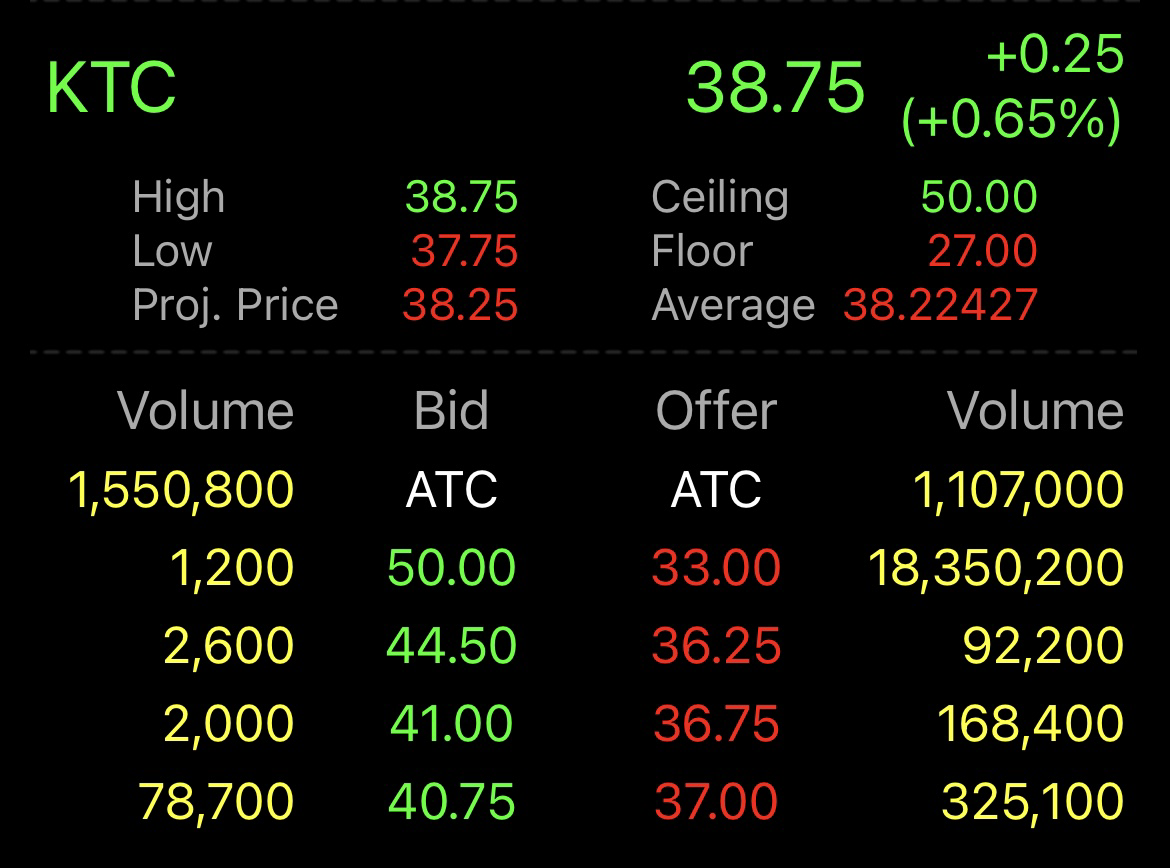Tap the (+0.65%) percent change

1012,119
